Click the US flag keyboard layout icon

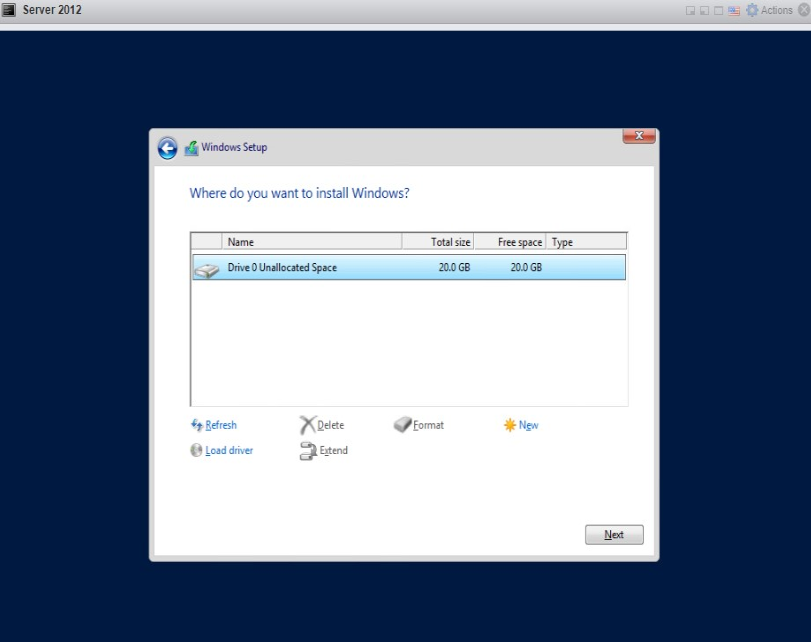coord(734,11)
